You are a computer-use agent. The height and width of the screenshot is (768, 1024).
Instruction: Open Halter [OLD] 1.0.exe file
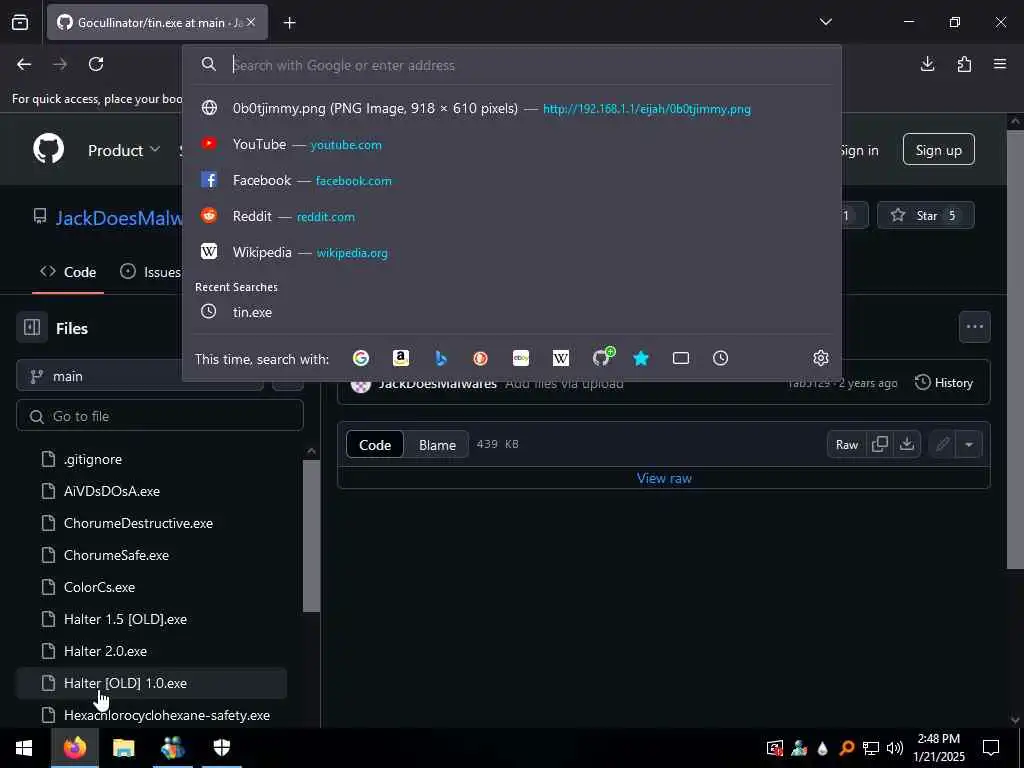152,683
